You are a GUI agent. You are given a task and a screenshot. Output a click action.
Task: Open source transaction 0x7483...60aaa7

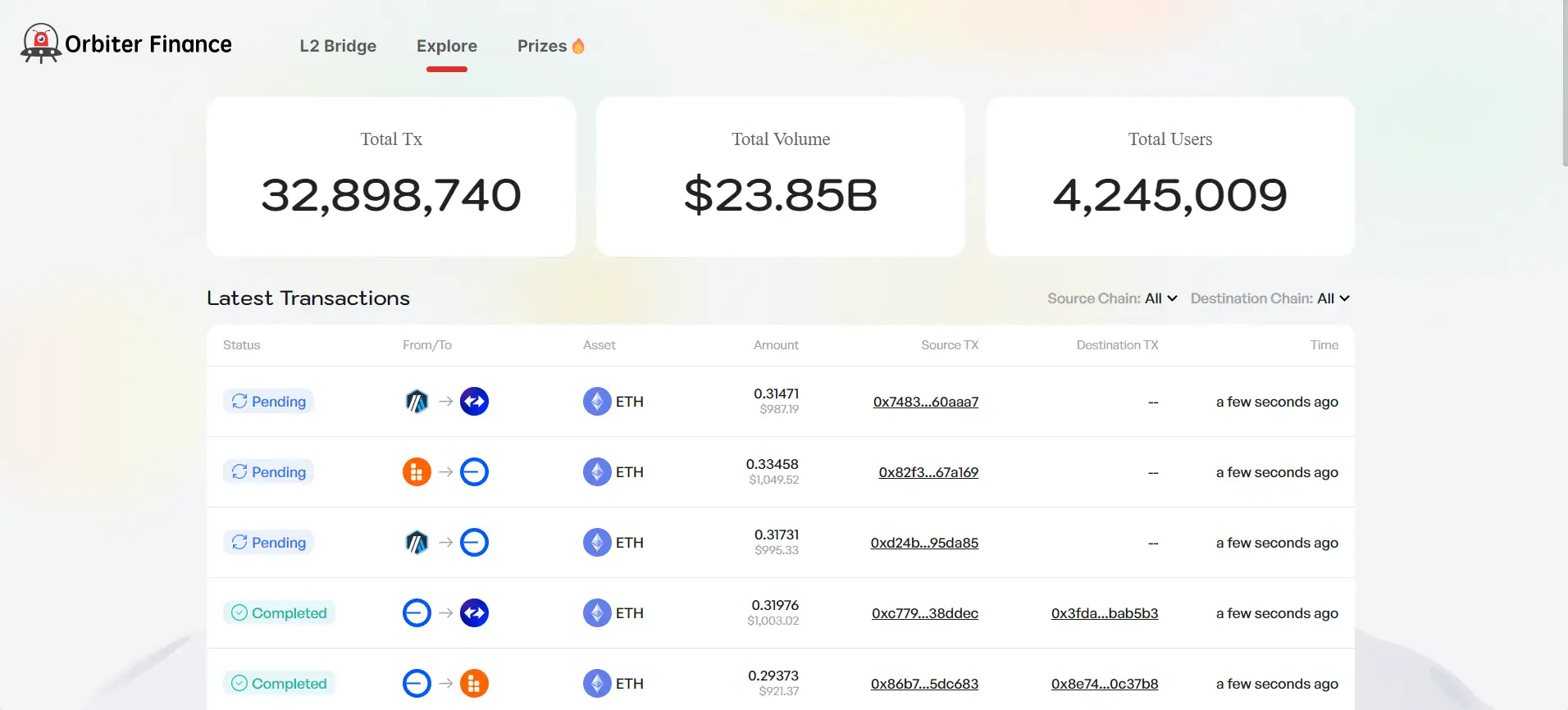pos(925,402)
